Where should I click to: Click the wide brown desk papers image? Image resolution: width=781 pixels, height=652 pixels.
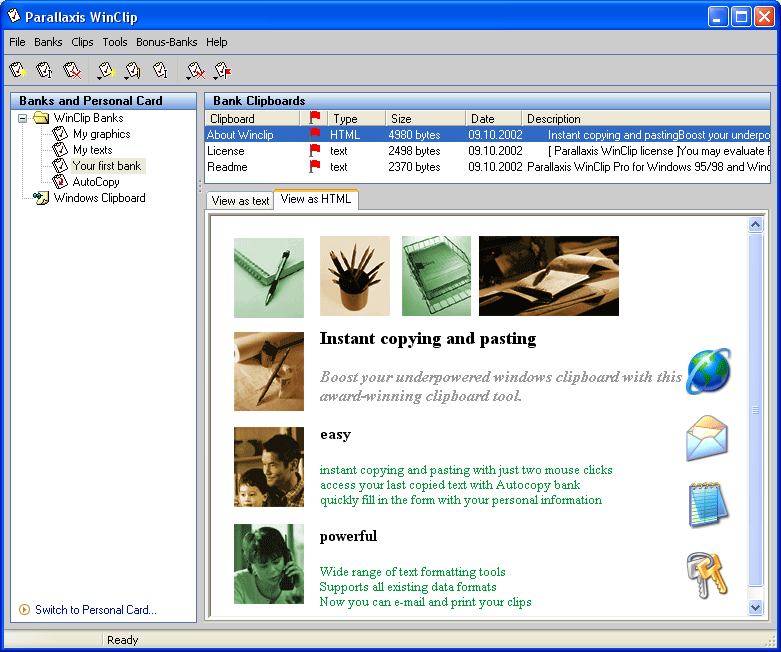(549, 276)
